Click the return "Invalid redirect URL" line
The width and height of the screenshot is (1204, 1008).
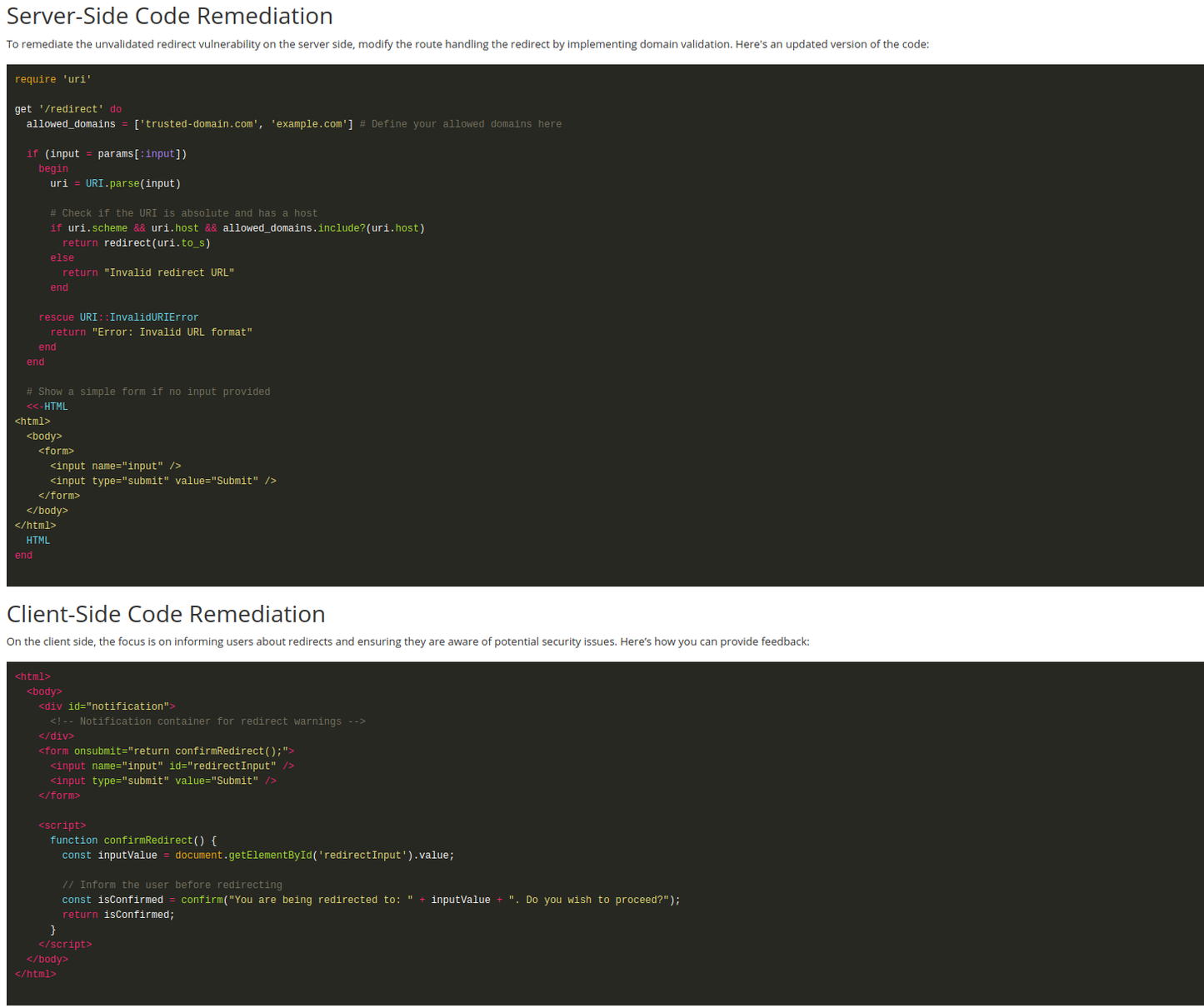pos(148,273)
